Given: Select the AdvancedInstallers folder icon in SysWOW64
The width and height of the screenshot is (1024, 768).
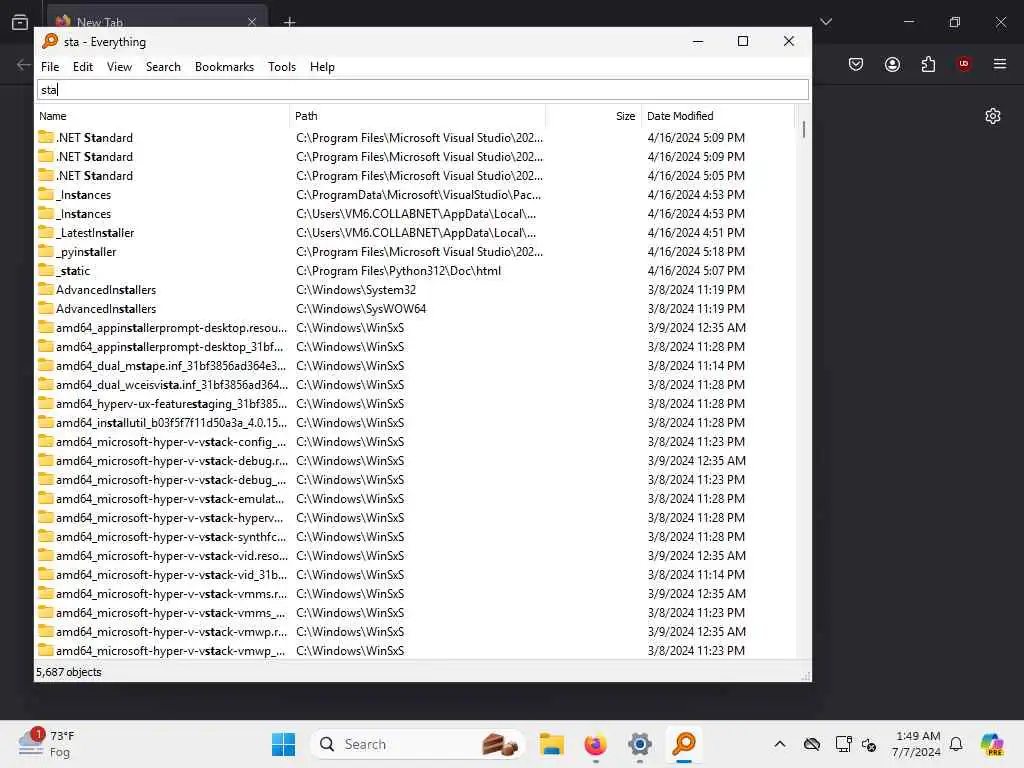Looking at the screenshot, I should [46, 308].
